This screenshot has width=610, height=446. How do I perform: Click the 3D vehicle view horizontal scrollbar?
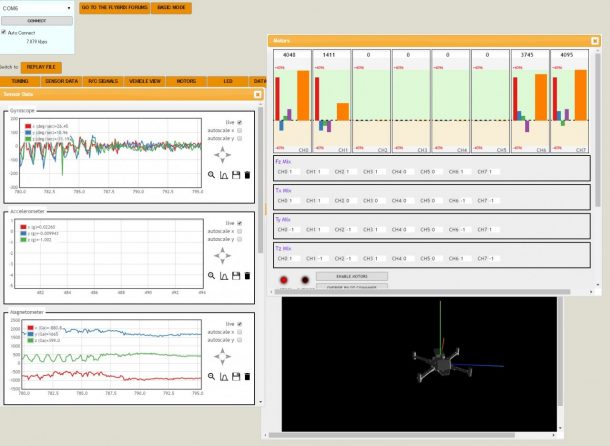pos(392,435)
